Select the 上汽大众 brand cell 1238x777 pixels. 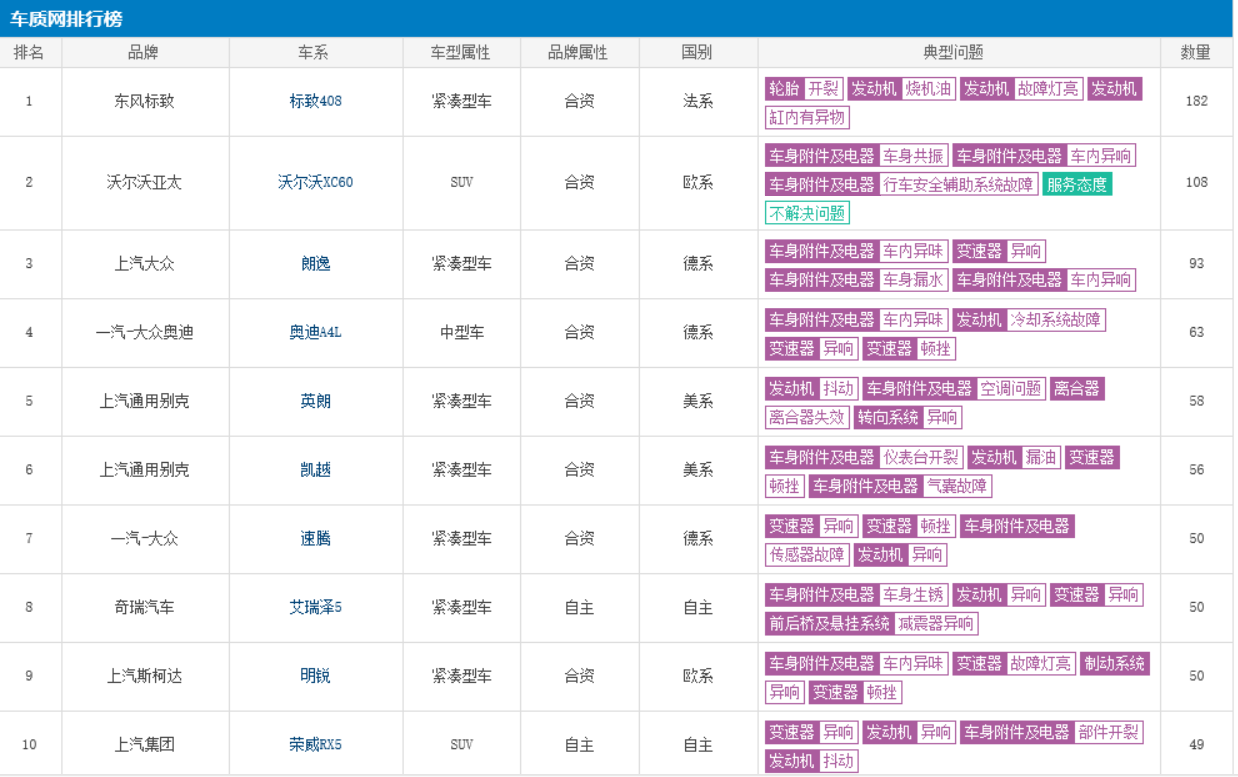[x=144, y=263]
